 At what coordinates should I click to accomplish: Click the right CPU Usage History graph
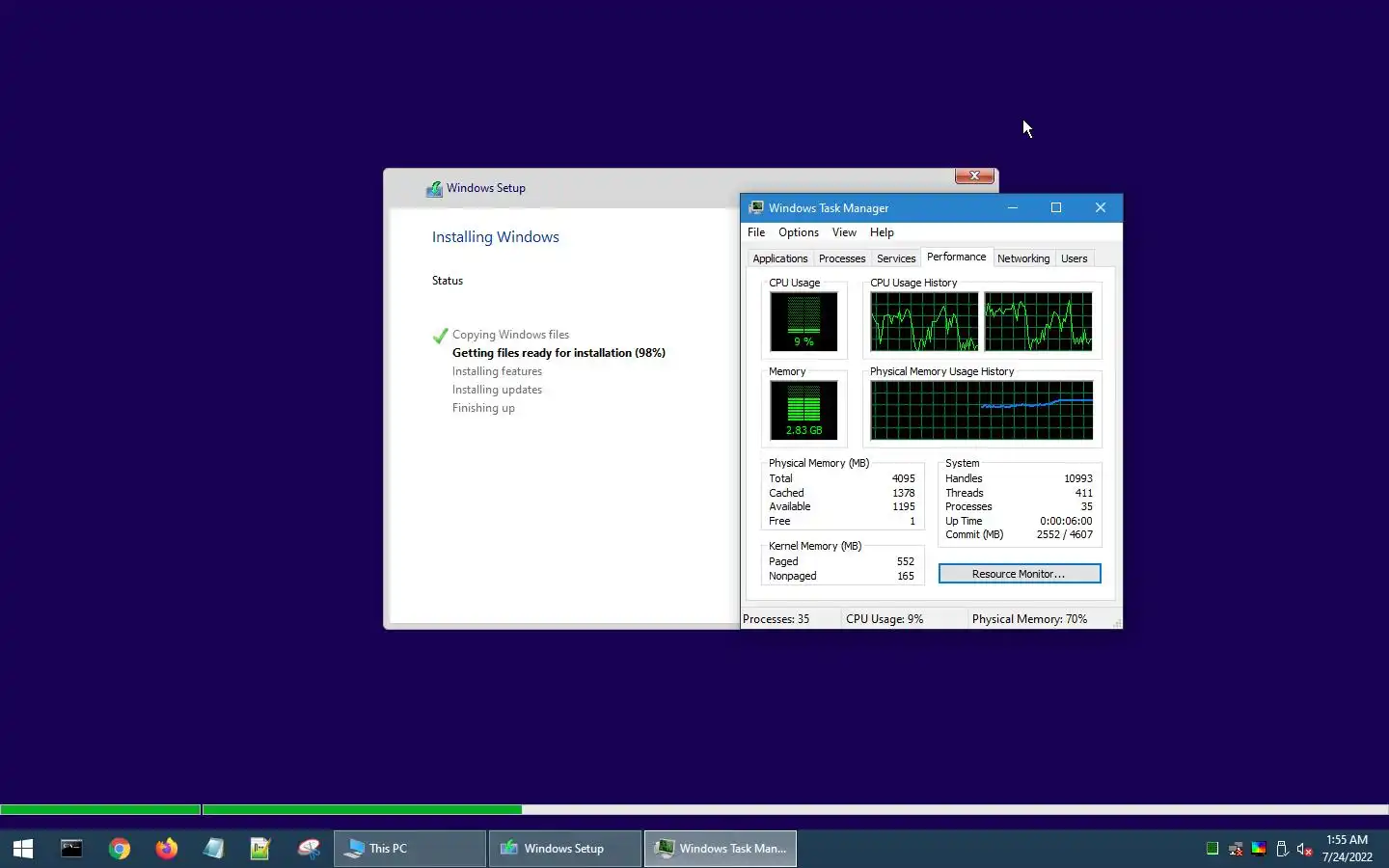click(1038, 321)
